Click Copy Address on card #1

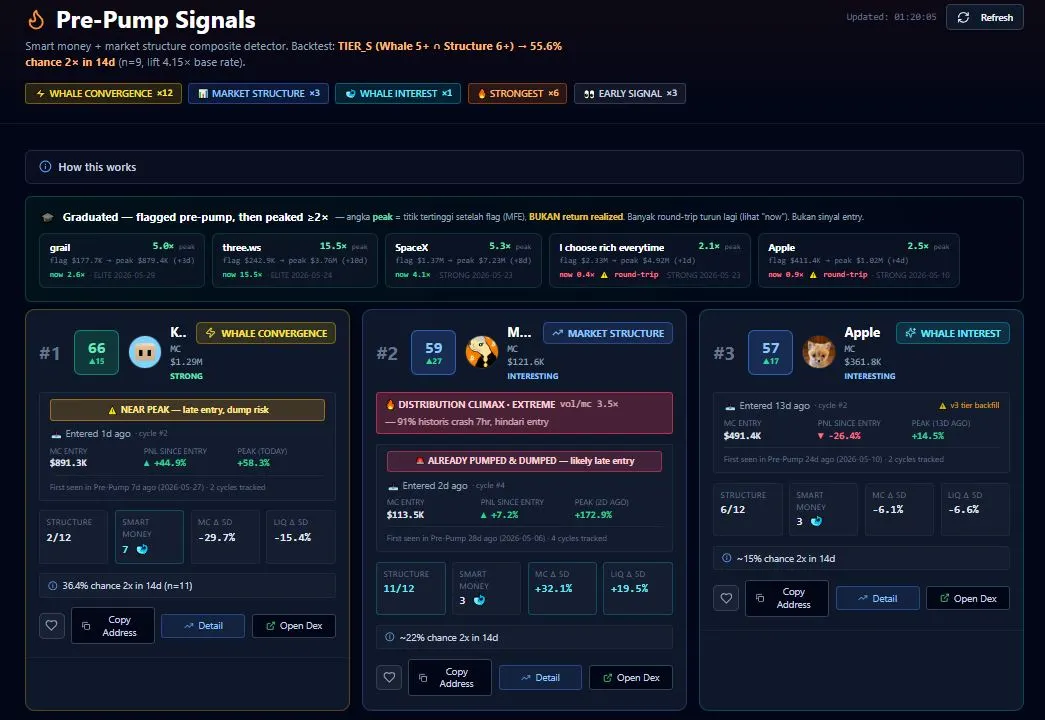coord(113,625)
